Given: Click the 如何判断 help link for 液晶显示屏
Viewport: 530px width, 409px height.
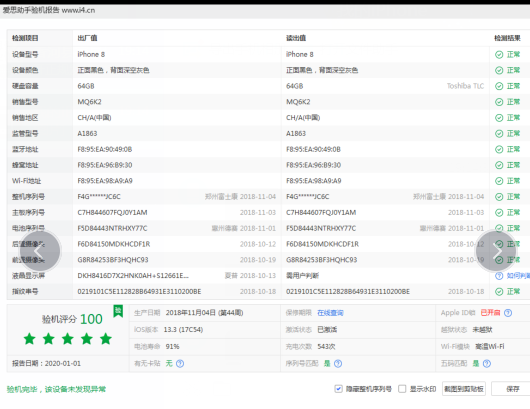Looking at the screenshot, I should pos(518,276).
